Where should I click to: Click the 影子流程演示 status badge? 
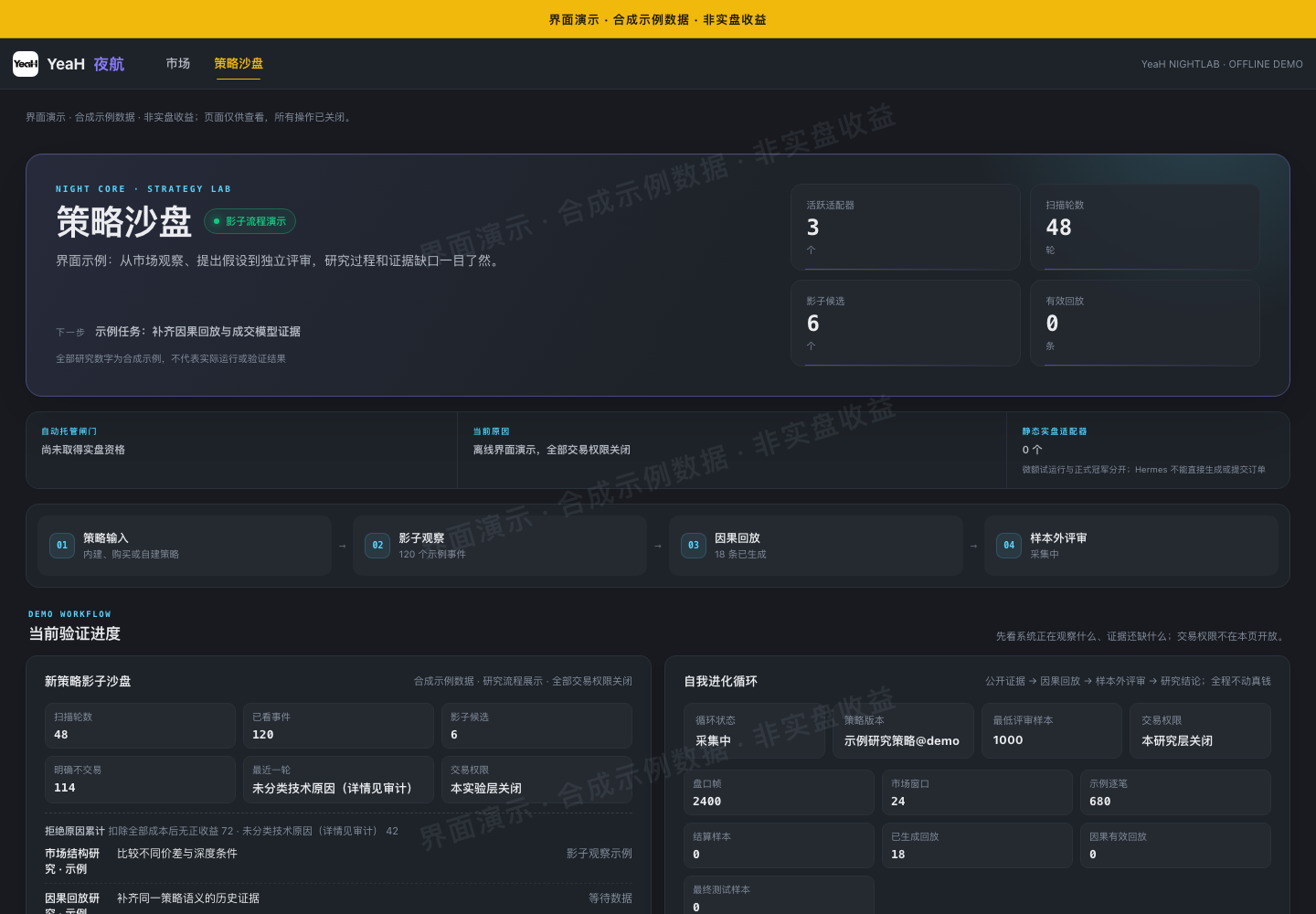click(249, 221)
